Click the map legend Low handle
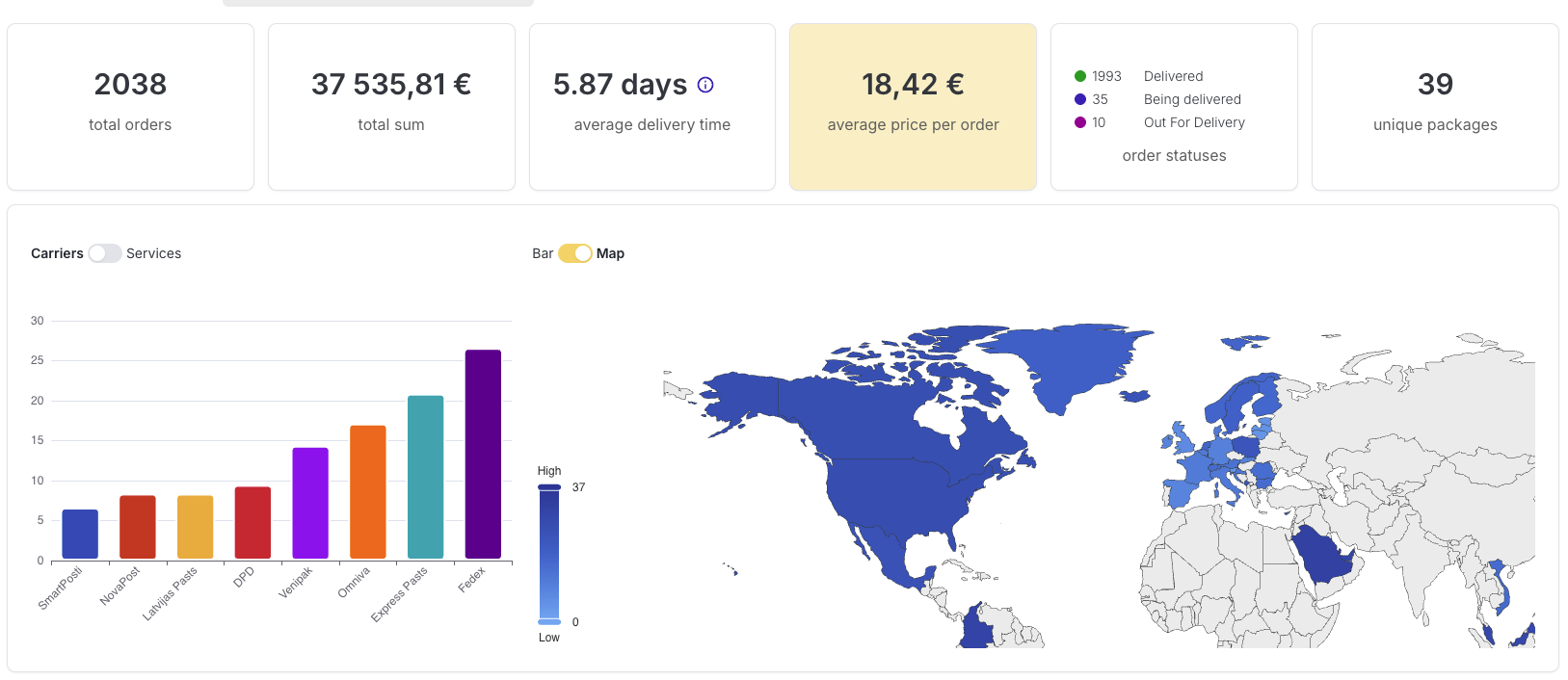1568x680 pixels. tap(549, 622)
